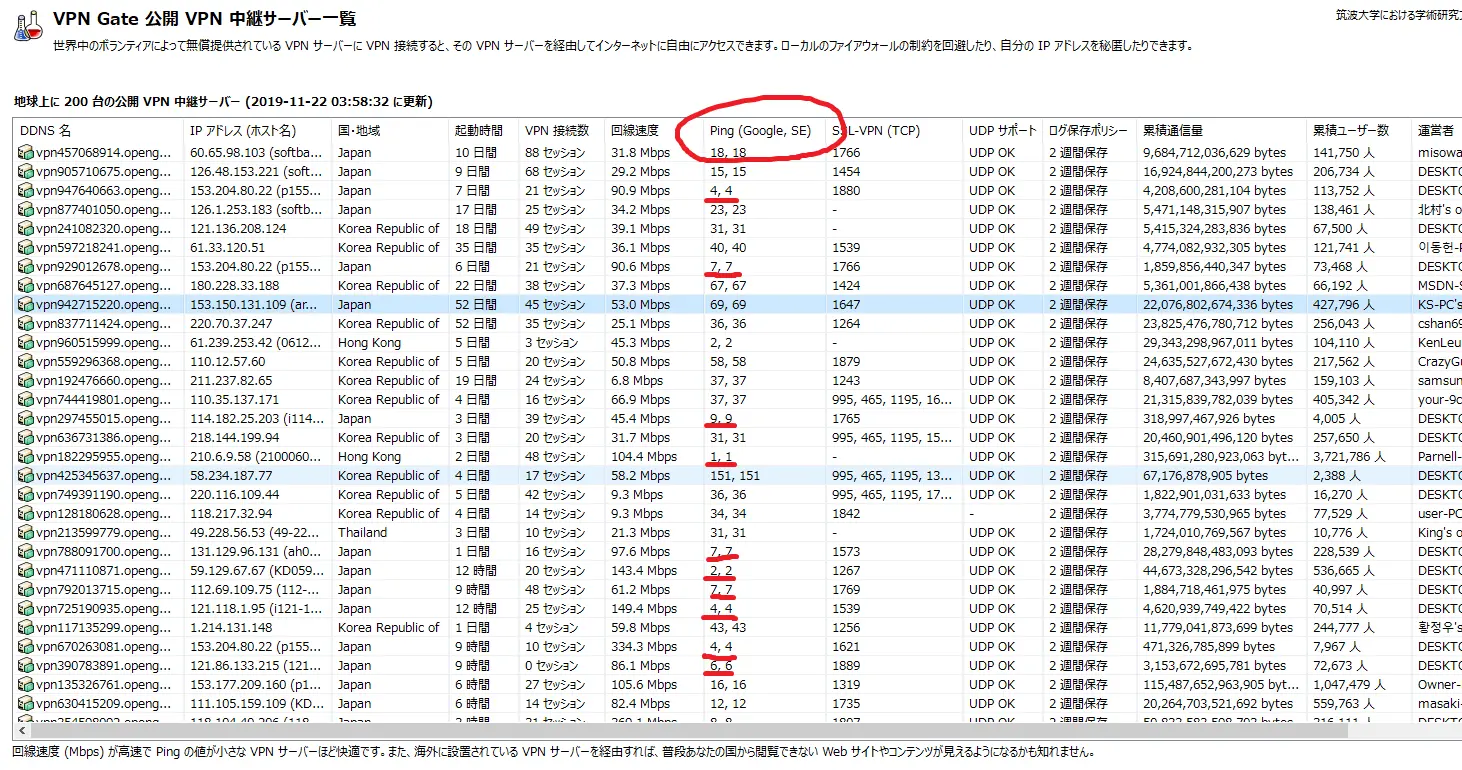Click server icon for vpn670263081 row
Image resolution: width=1462 pixels, height=770 pixels.
click(x=25, y=647)
